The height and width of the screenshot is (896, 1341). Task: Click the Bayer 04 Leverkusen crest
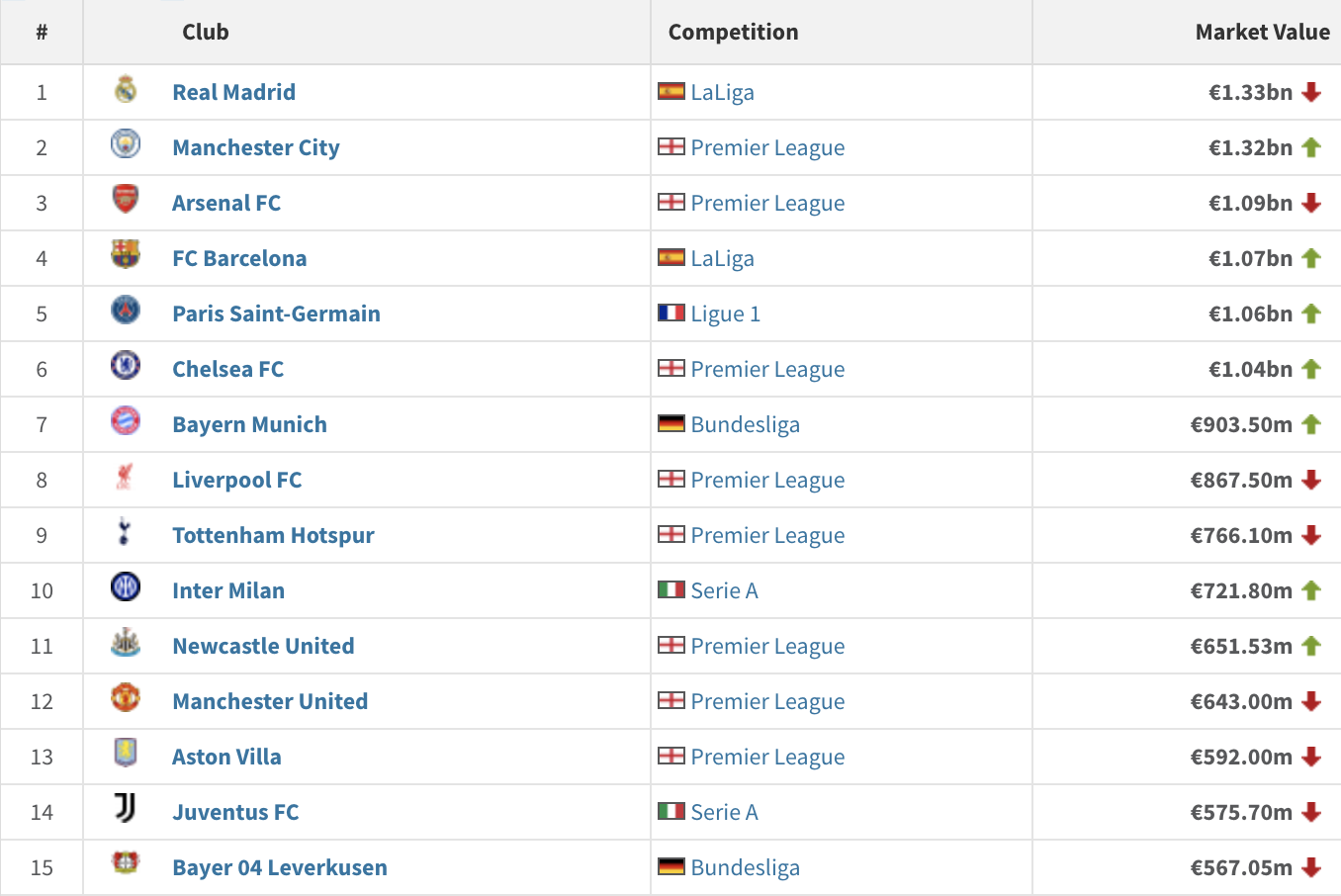pos(126,863)
